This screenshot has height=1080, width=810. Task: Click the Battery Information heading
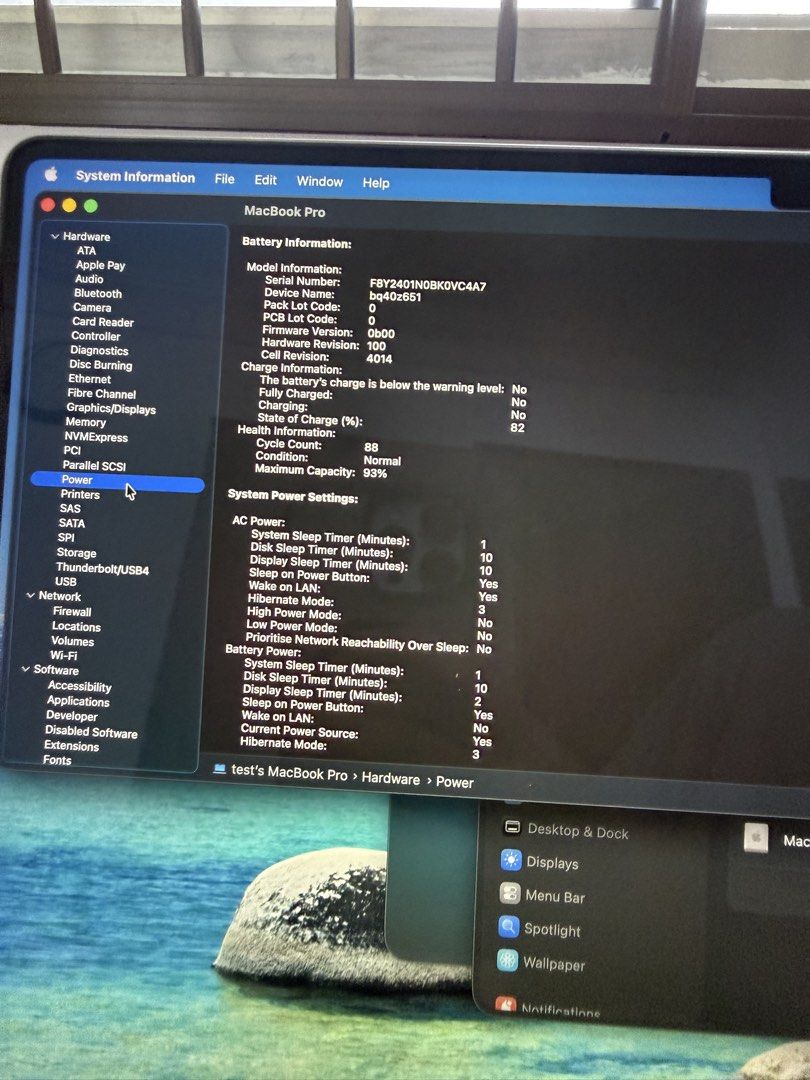[296, 243]
